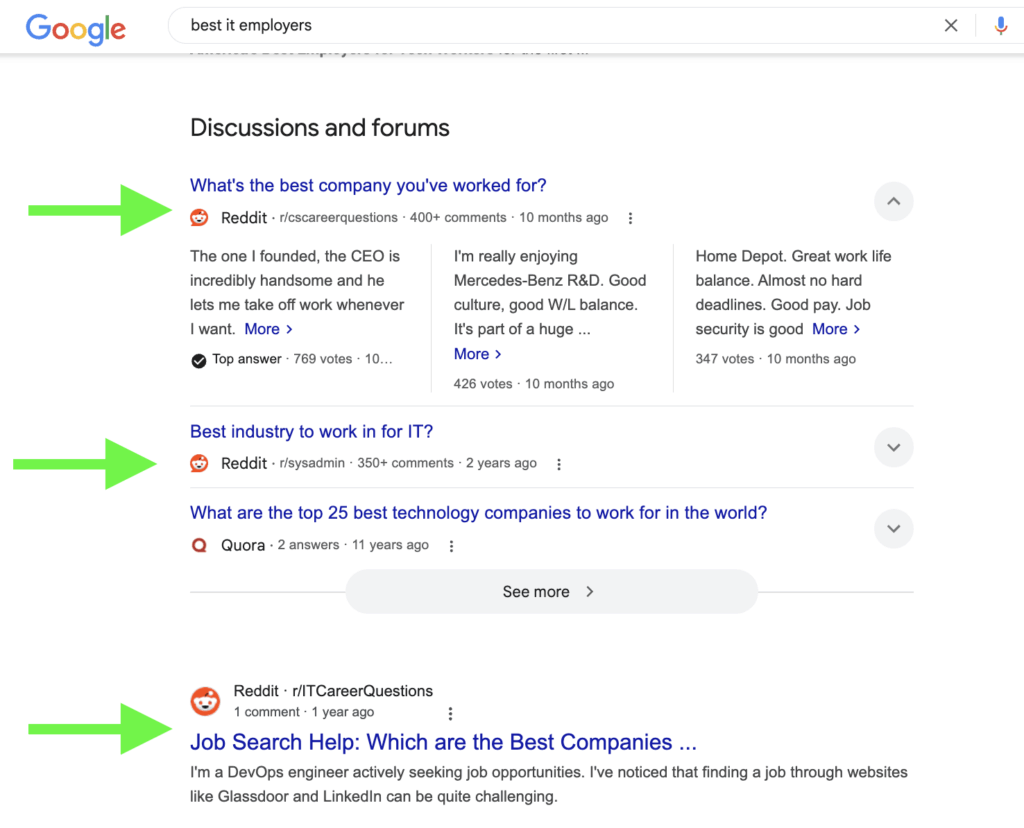Open three-dot menu for r/ITCareerQuestions result
This screenshot has height=828, width=1024.
coord(450,713)
